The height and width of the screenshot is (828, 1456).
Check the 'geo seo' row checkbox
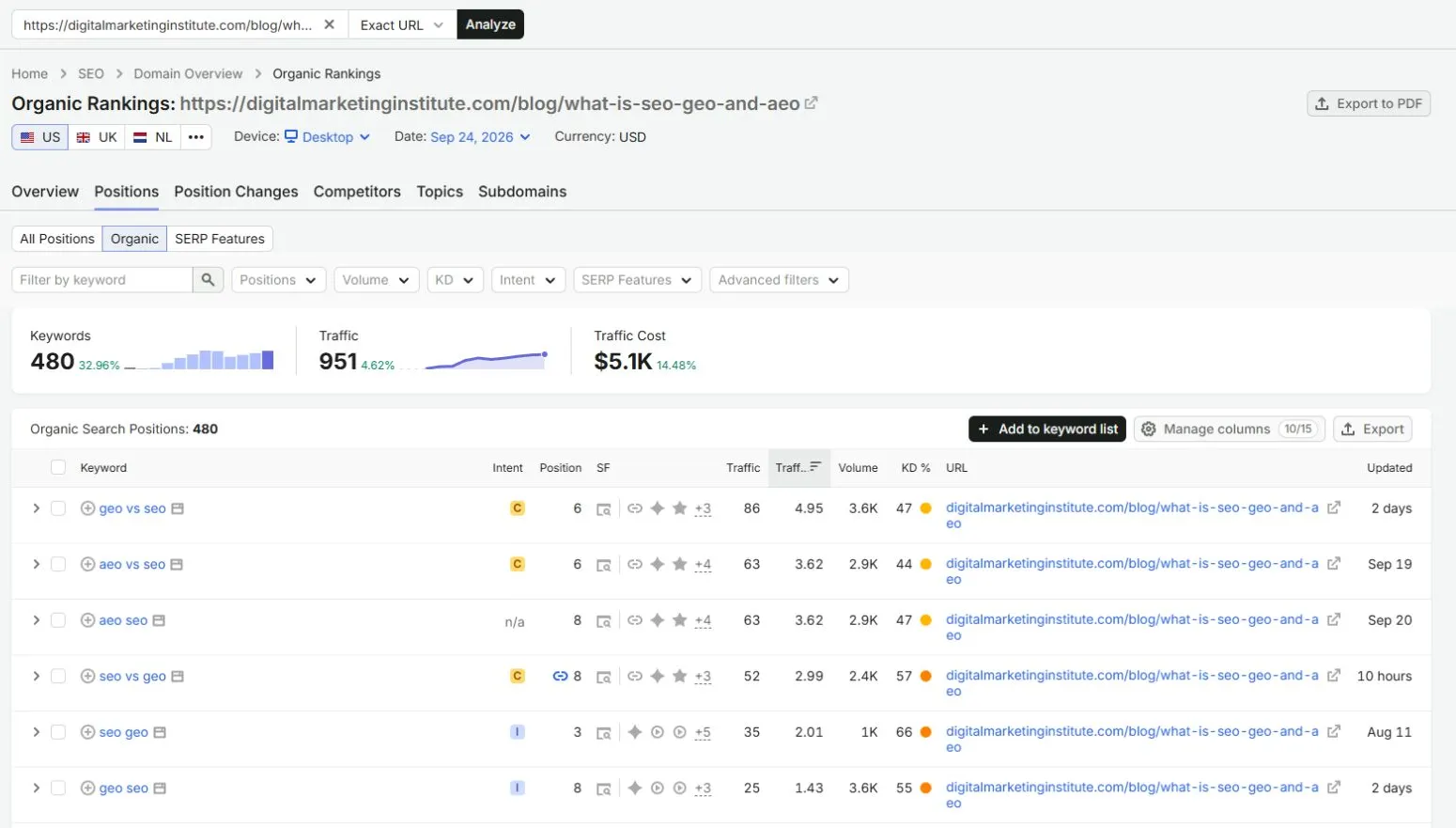pyautogui.click(x=58, y=789)
